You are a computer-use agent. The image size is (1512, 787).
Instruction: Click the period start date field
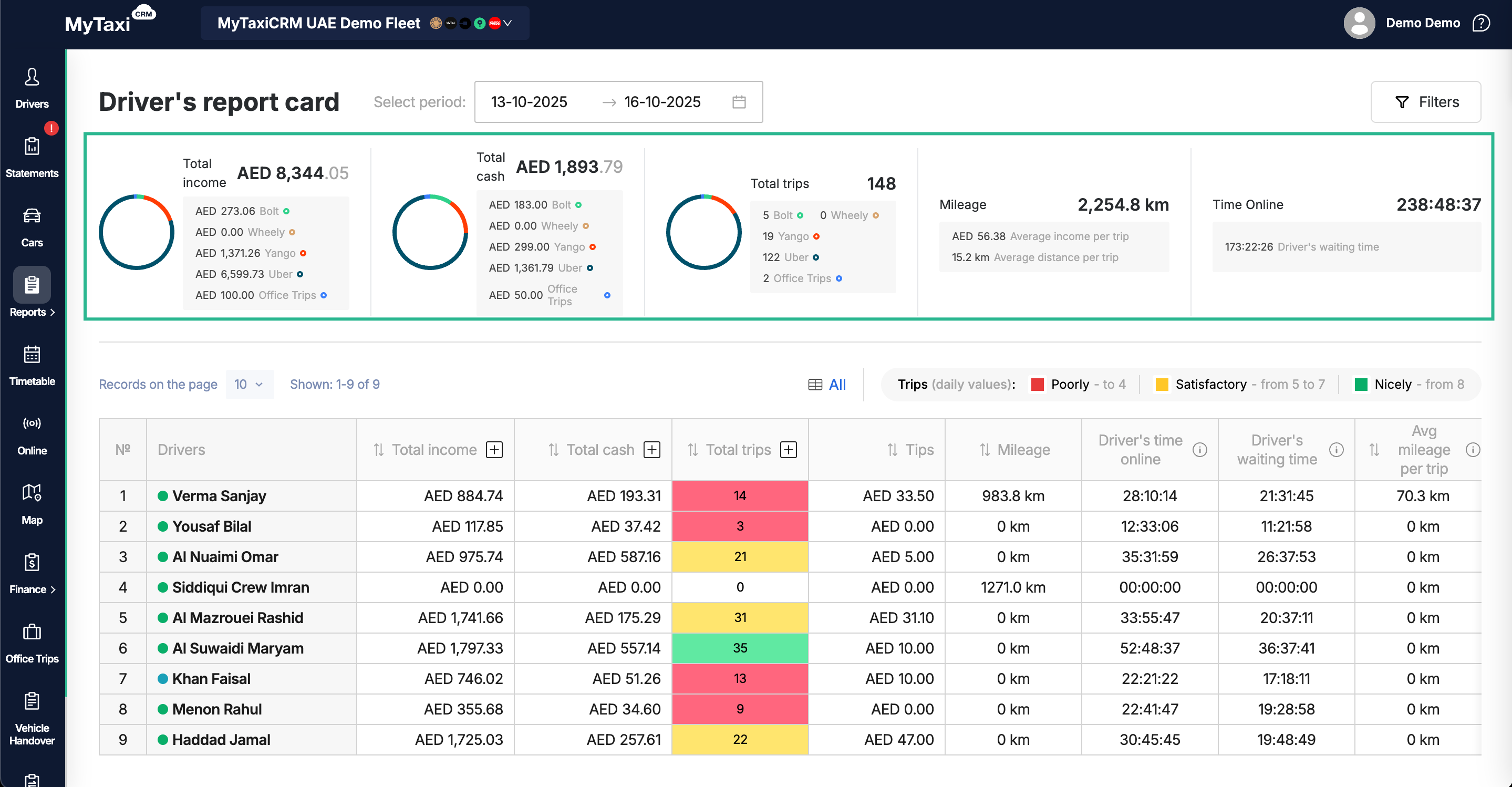click(529, 102)
